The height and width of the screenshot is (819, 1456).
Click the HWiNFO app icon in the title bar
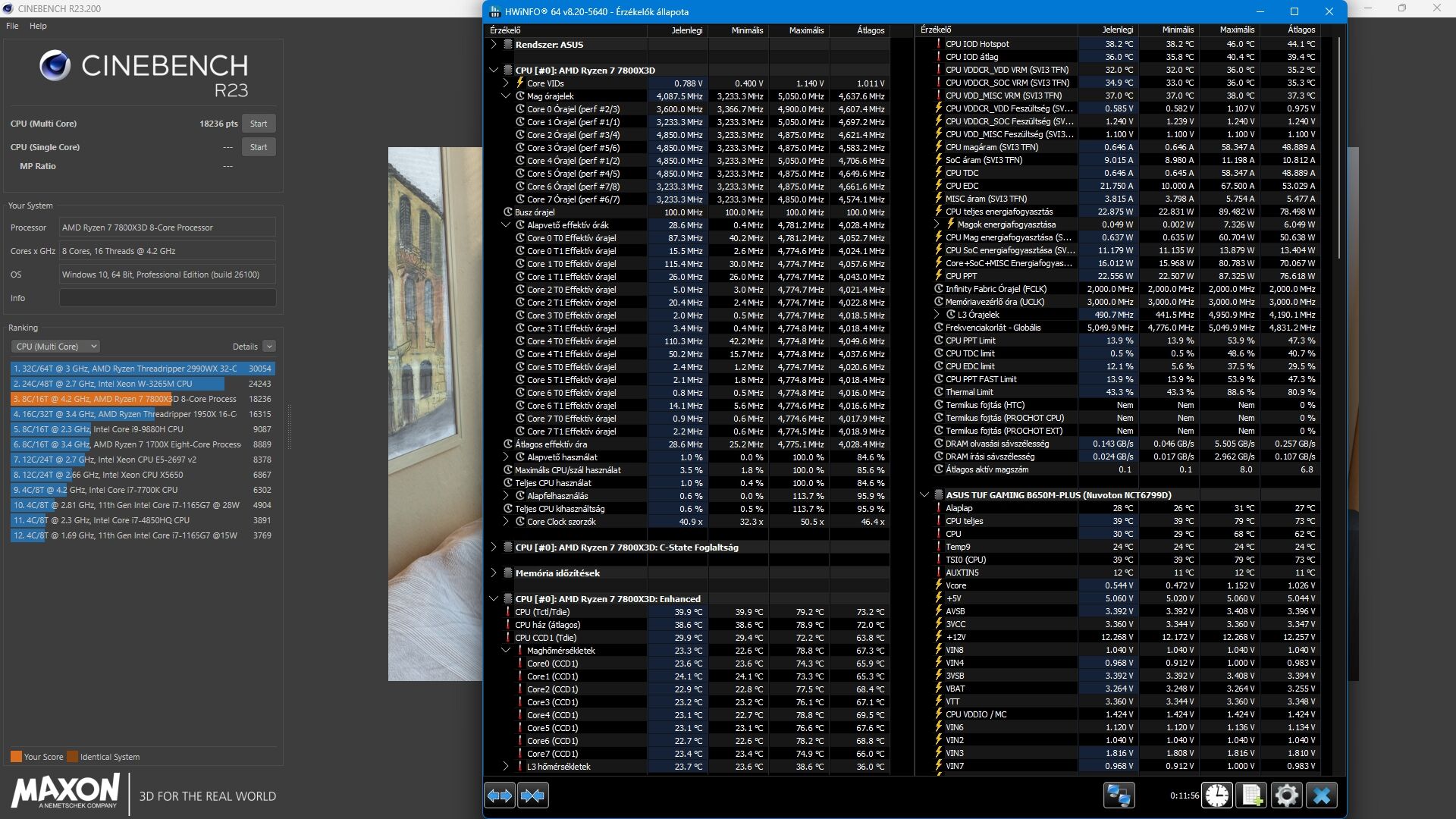(x=495, y=11)
